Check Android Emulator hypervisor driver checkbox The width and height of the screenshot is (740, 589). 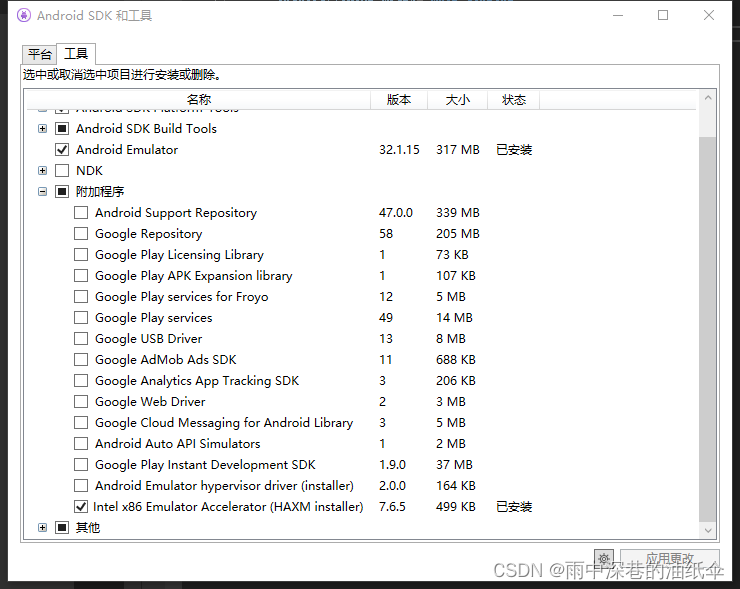click(81, 486)
